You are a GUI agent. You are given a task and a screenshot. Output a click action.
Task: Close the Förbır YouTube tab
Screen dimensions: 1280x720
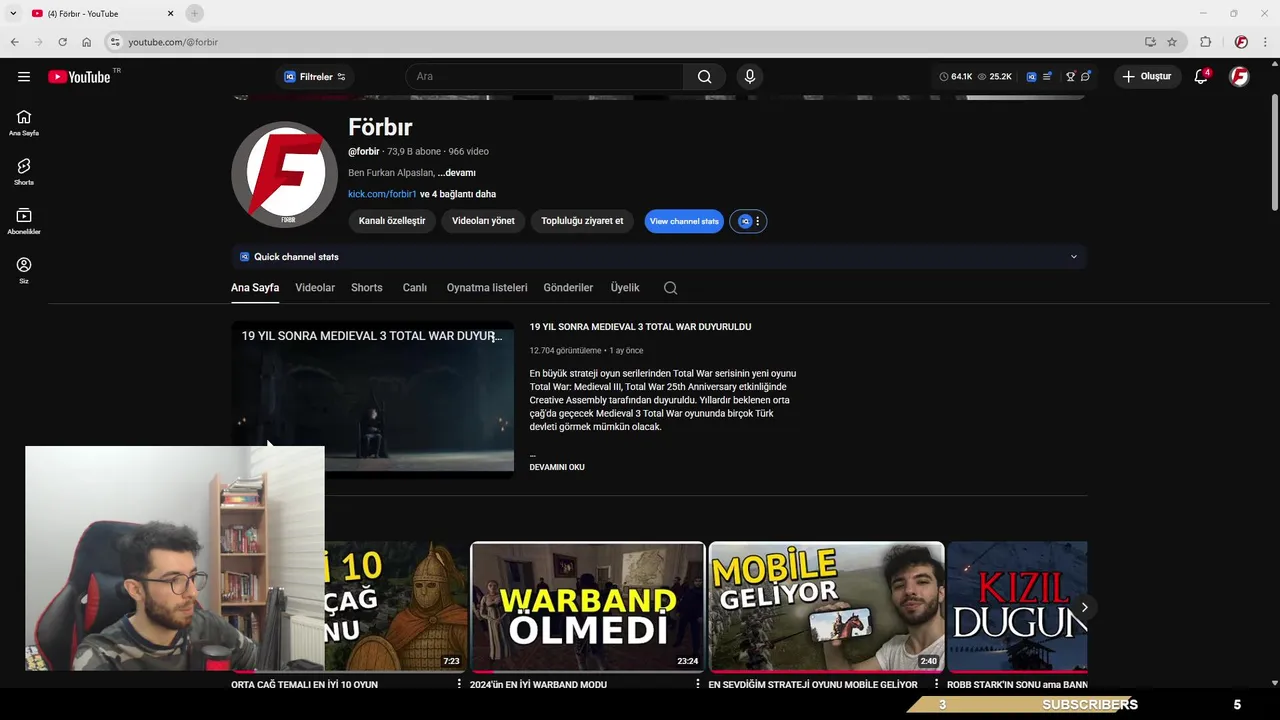[170, 13]
